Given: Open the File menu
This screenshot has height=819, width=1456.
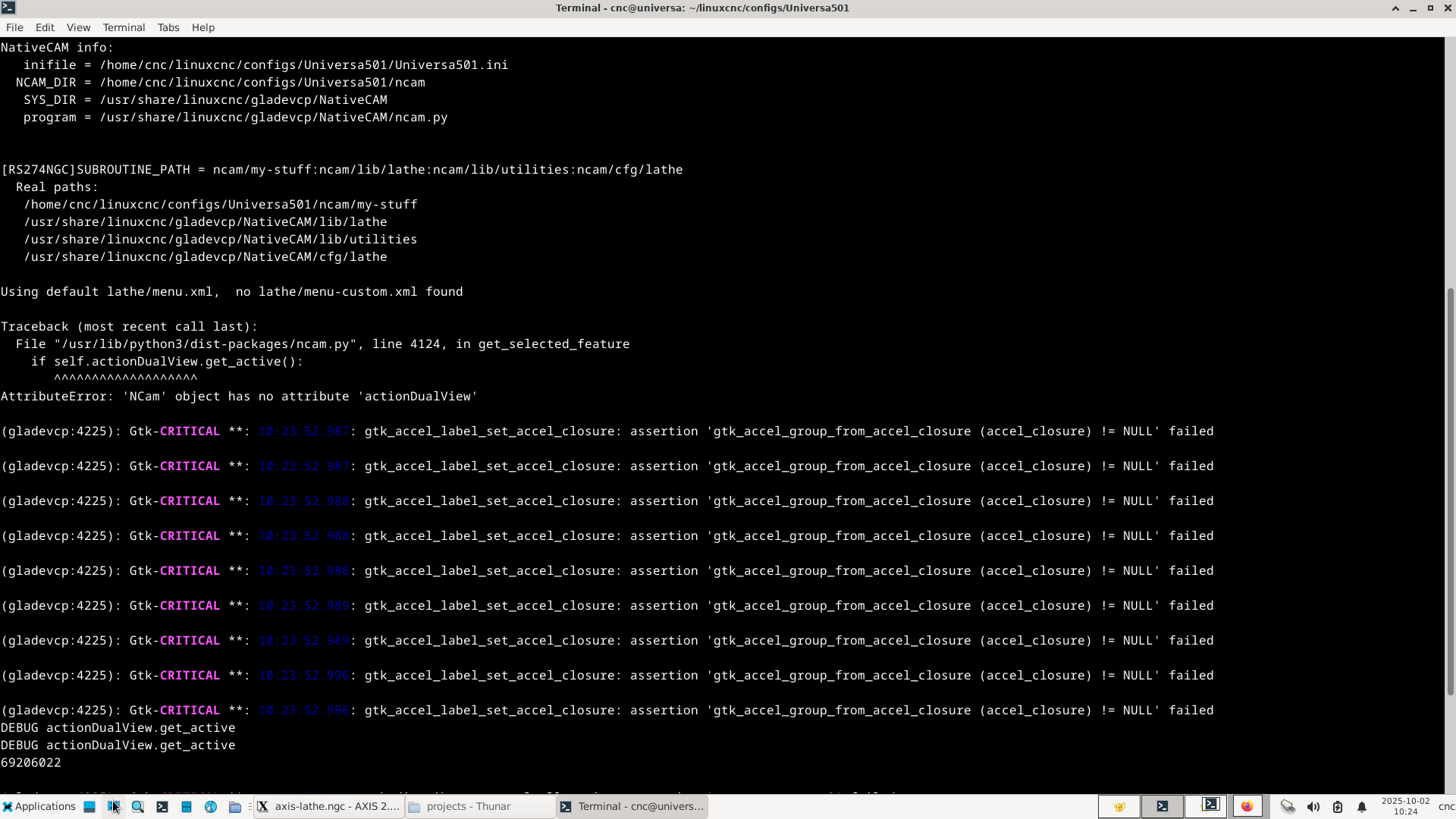Looking at the screenshot, I should click(x=14, y=27).
